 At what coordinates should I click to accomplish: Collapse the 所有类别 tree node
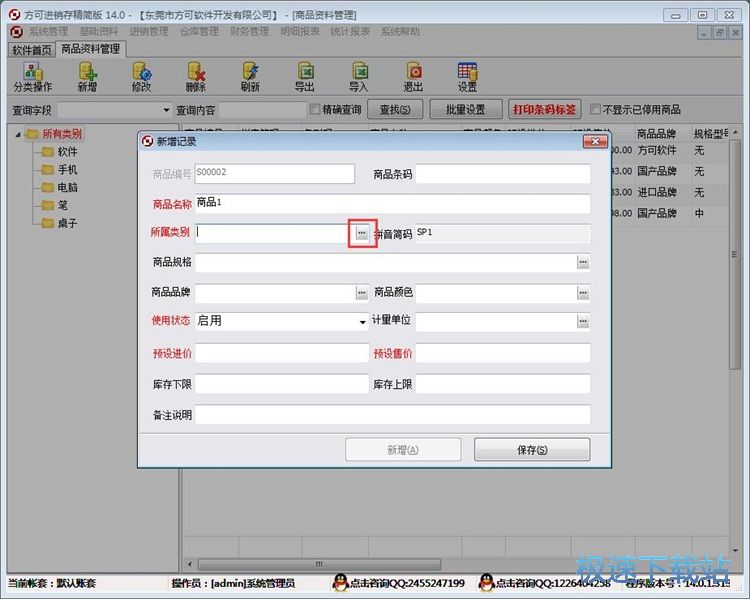[x=18, y=134]
